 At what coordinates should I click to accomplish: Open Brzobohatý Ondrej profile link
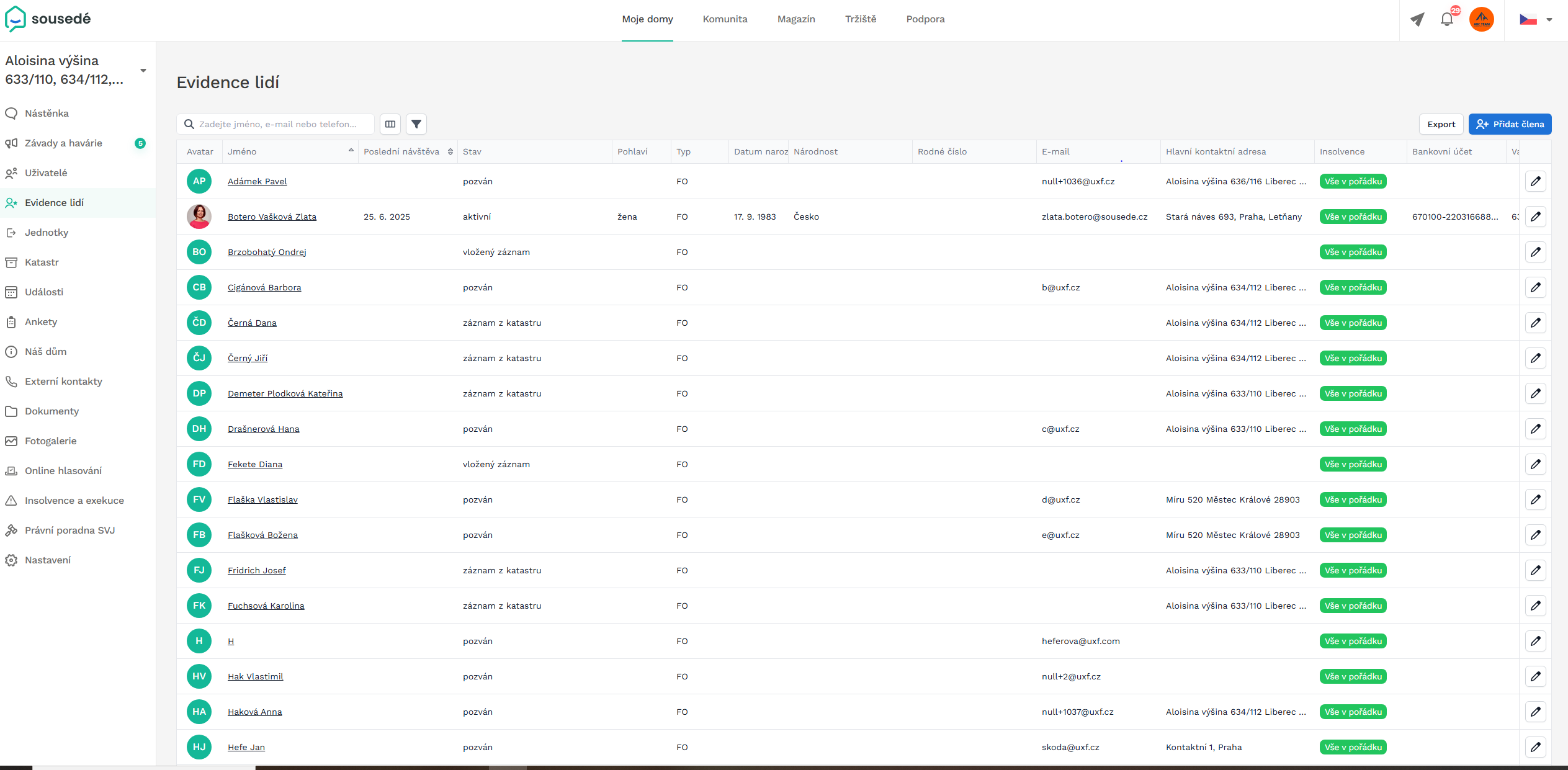click(267, 252)
